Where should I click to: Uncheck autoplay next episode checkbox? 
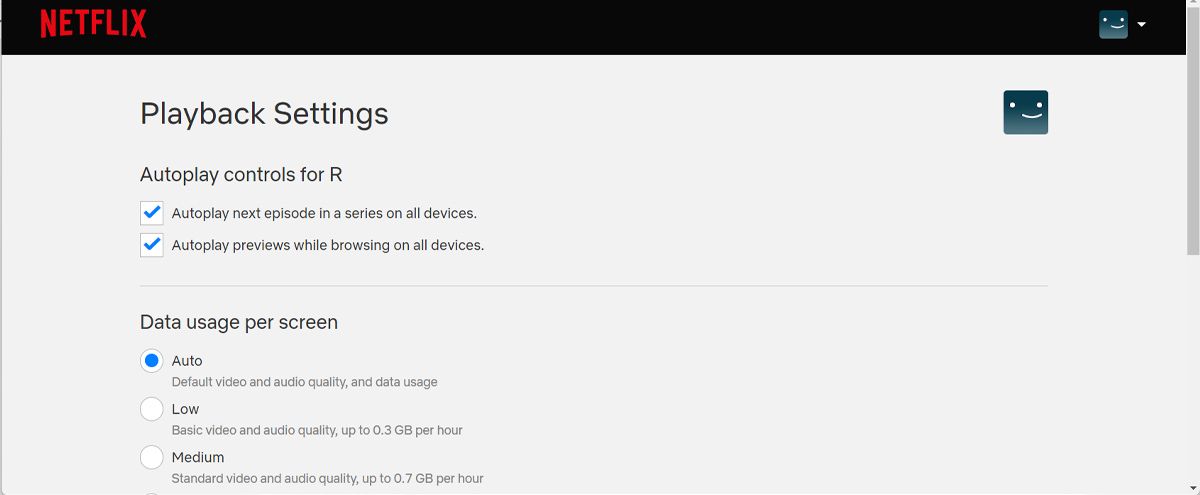pos(152,213)
